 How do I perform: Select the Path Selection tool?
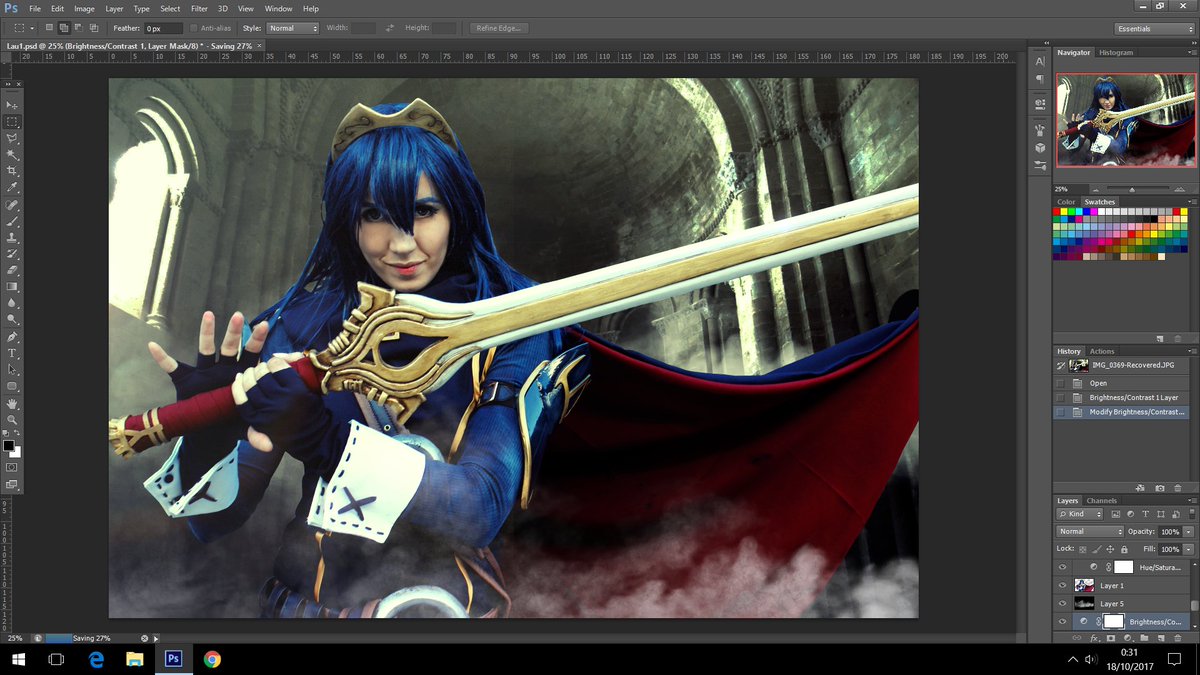(12, 370)
